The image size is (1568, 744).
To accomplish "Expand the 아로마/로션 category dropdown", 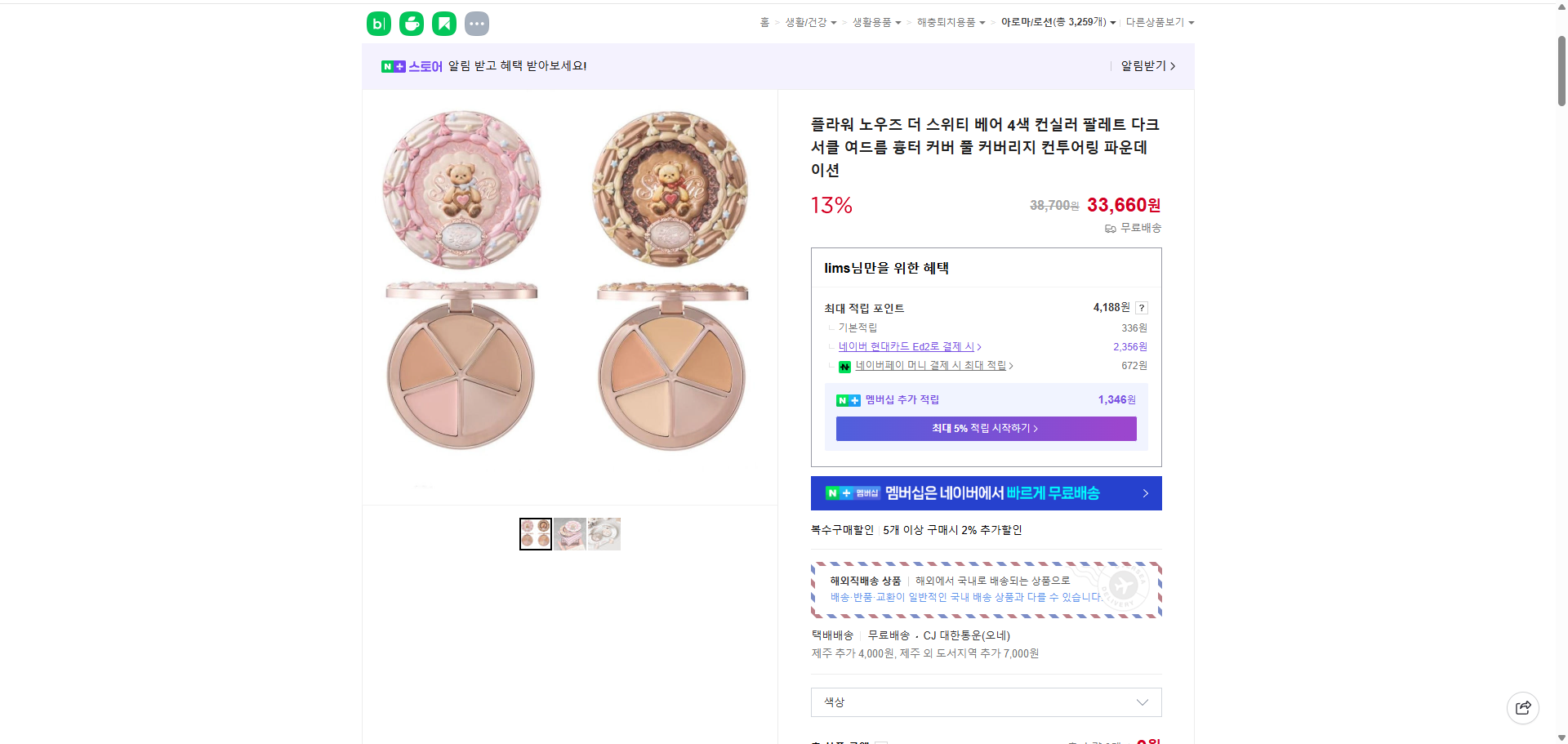I will [1057, 22].
